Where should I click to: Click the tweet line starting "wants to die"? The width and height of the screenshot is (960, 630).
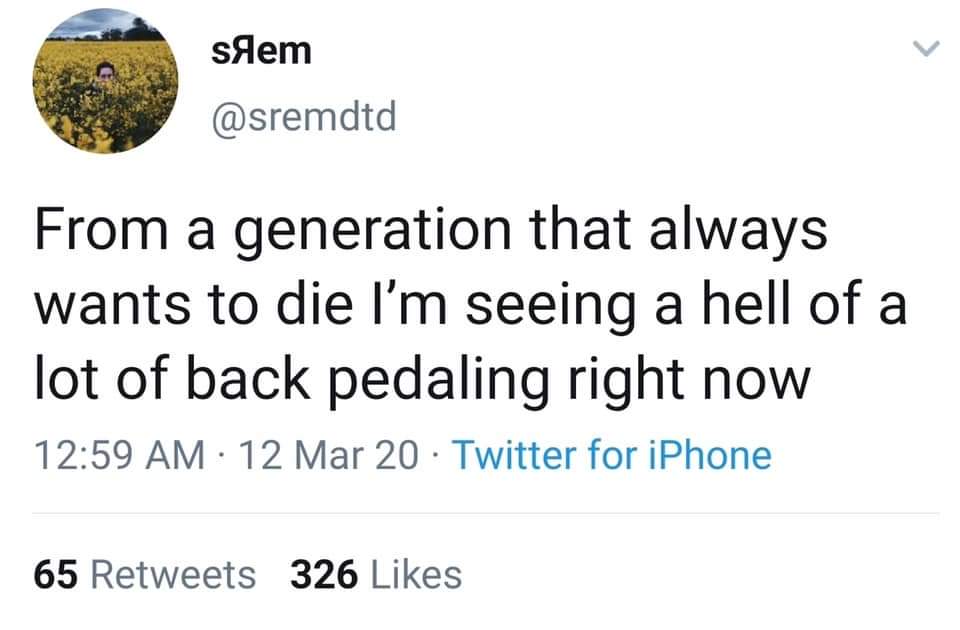point(470,305)
